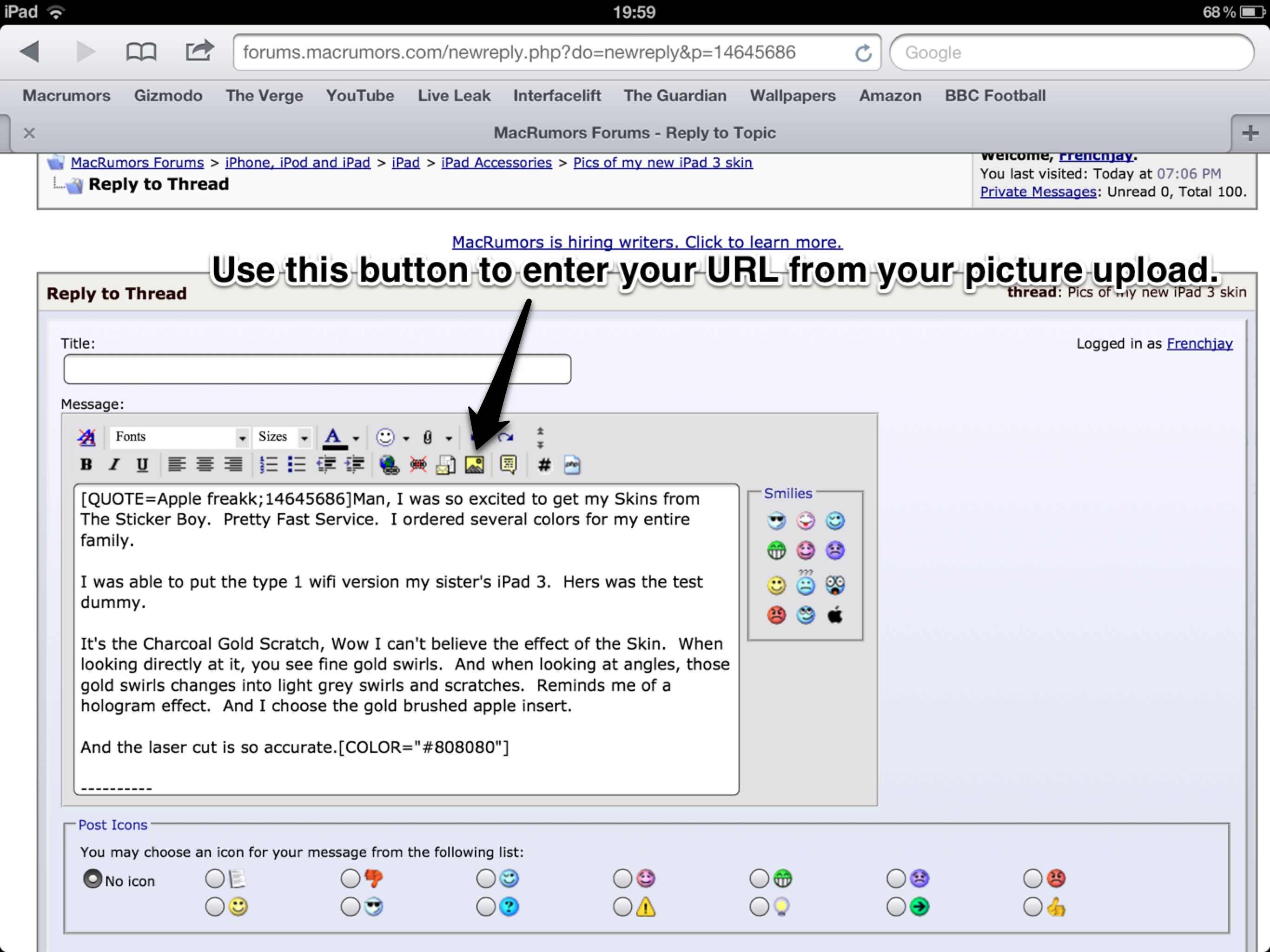Open the Private Messages link
The height and width of the screenshot is (952, 1270).
[1038, 192]
